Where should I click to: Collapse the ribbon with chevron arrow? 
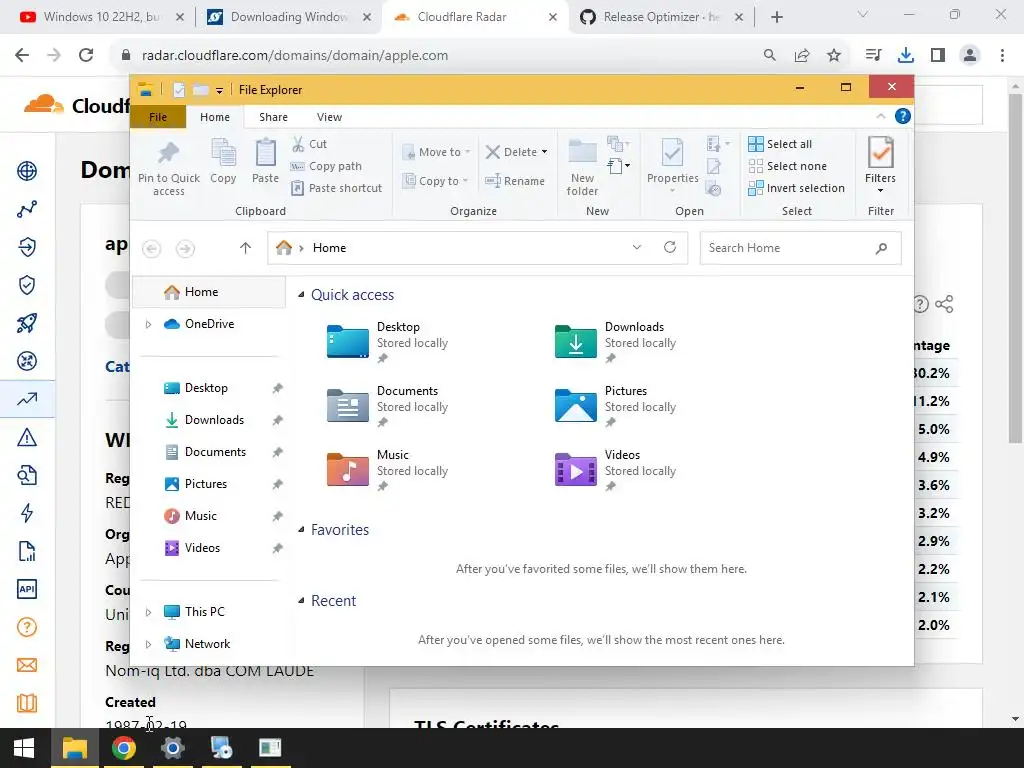tap(881, 116)
